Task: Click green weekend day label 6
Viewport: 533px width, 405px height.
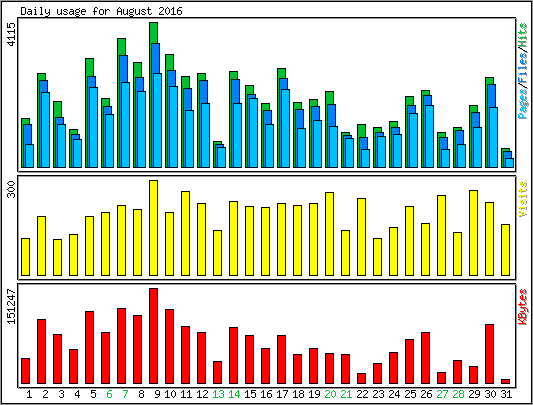Action: pyautogui.click(x=109, y=394)
